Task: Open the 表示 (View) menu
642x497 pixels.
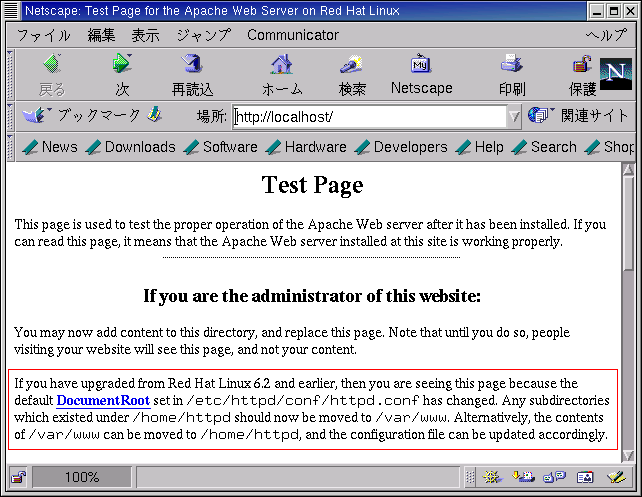Action: [x=145, y=35]
